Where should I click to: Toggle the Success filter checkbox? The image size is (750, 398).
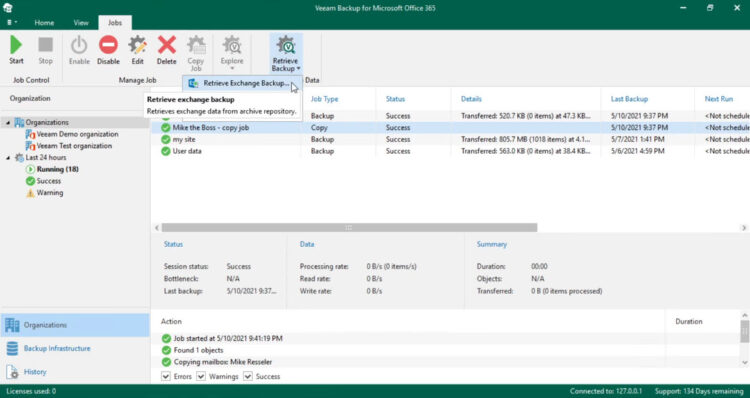248,376
